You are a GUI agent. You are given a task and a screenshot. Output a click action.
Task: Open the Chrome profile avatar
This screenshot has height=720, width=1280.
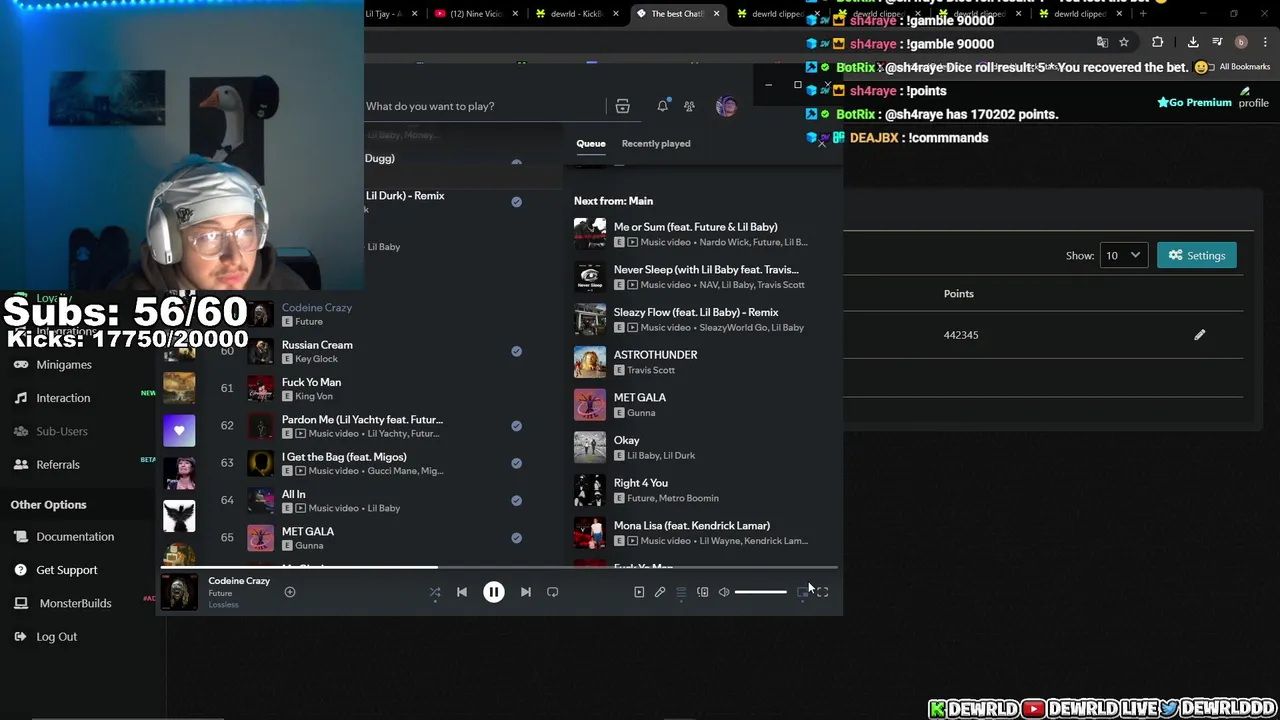tap(1241, 42)
